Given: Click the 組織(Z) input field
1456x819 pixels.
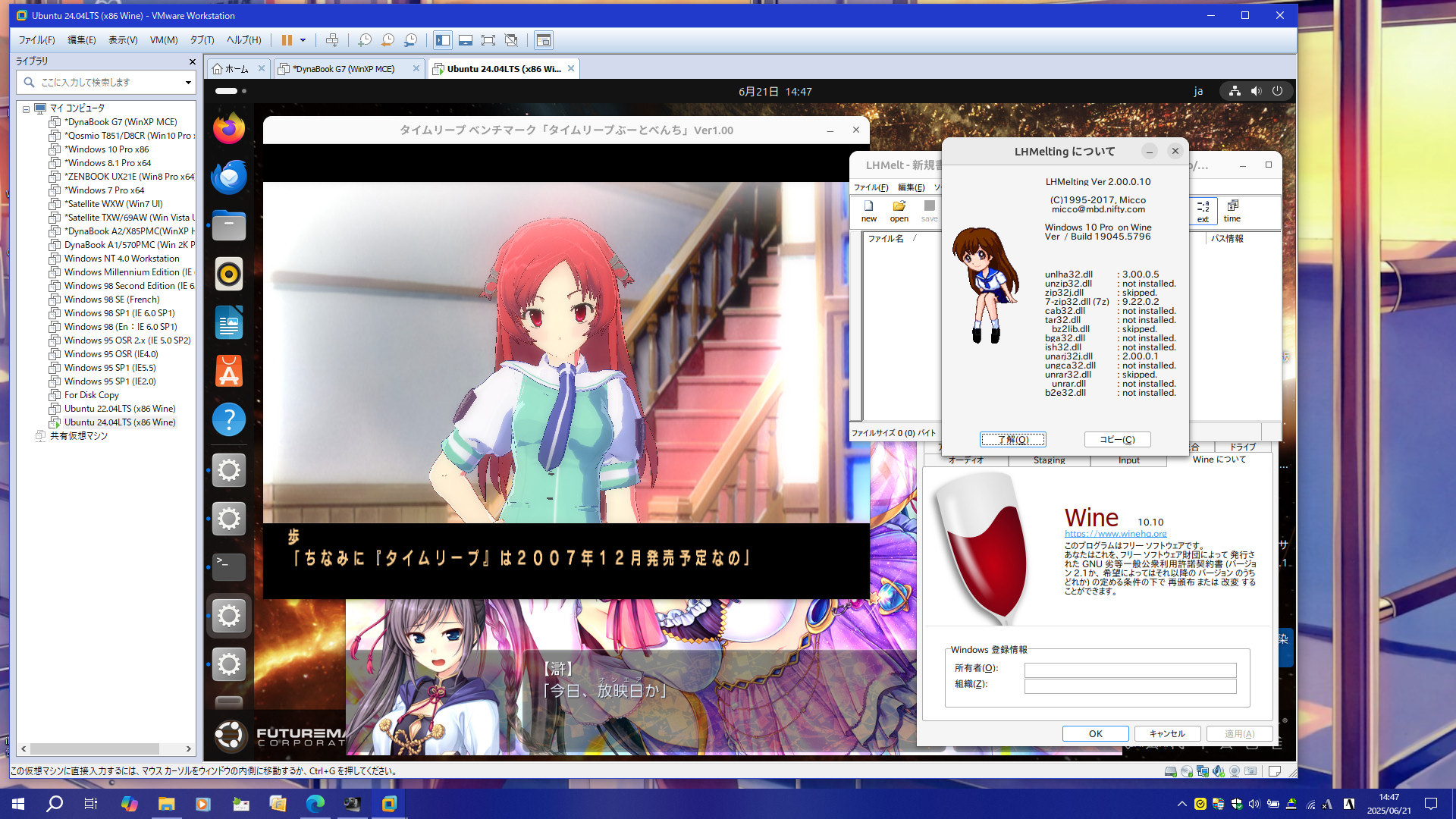Looking at the screenshot, I should coord(1130,686).
